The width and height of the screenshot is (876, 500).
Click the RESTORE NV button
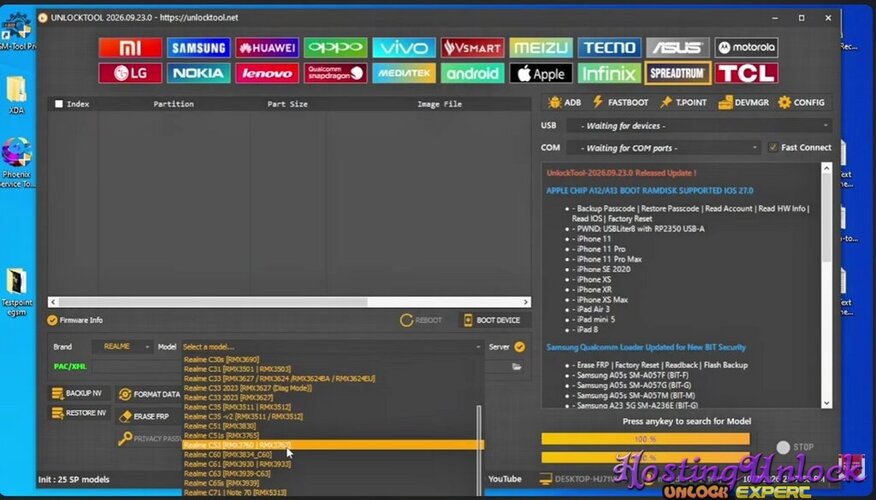79,413
